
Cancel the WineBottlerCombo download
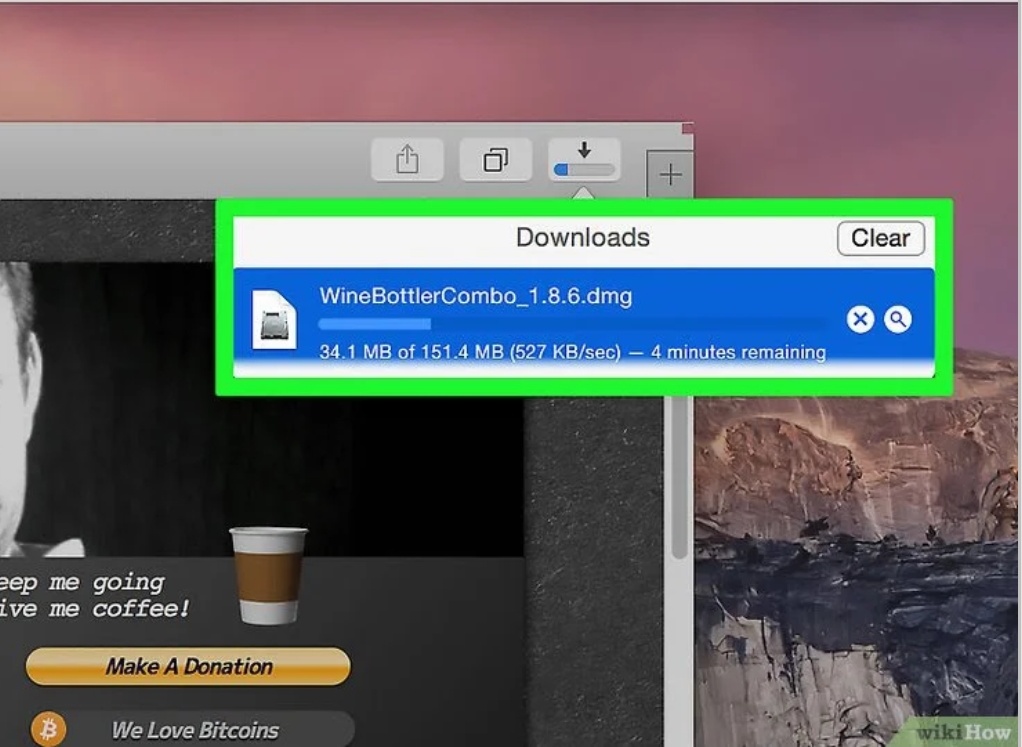860,319
